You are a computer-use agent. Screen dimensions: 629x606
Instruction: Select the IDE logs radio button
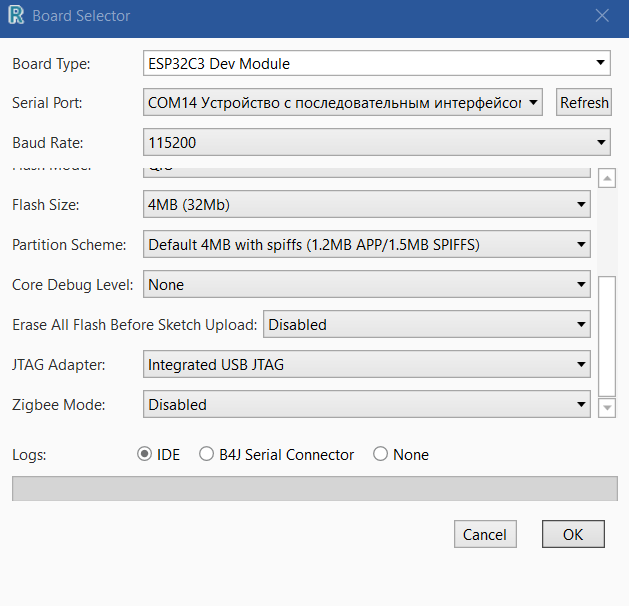pos(145,454)
